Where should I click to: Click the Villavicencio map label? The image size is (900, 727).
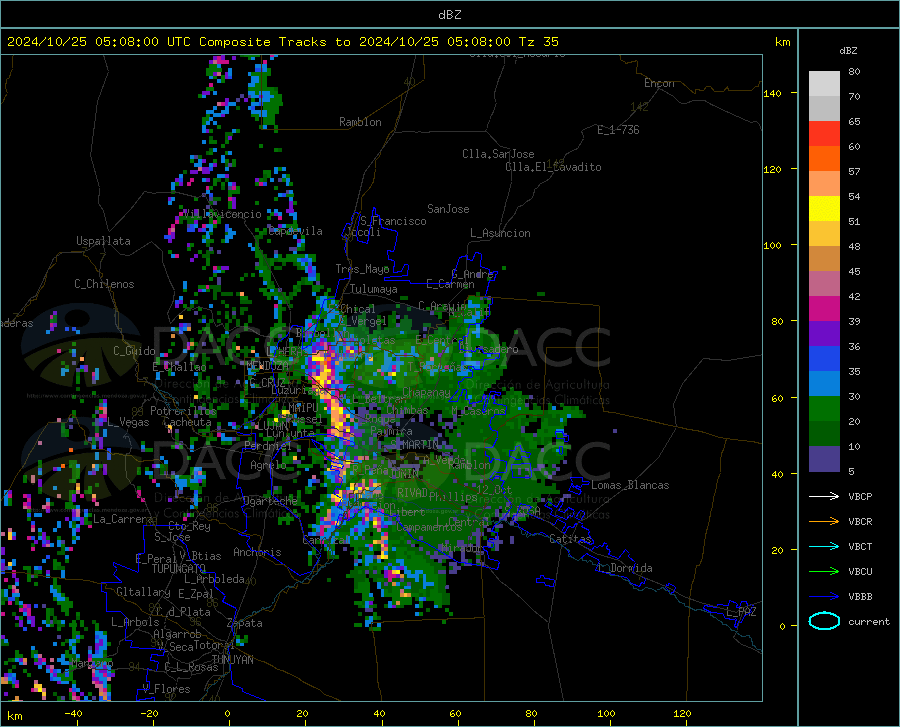pos(223,214)
